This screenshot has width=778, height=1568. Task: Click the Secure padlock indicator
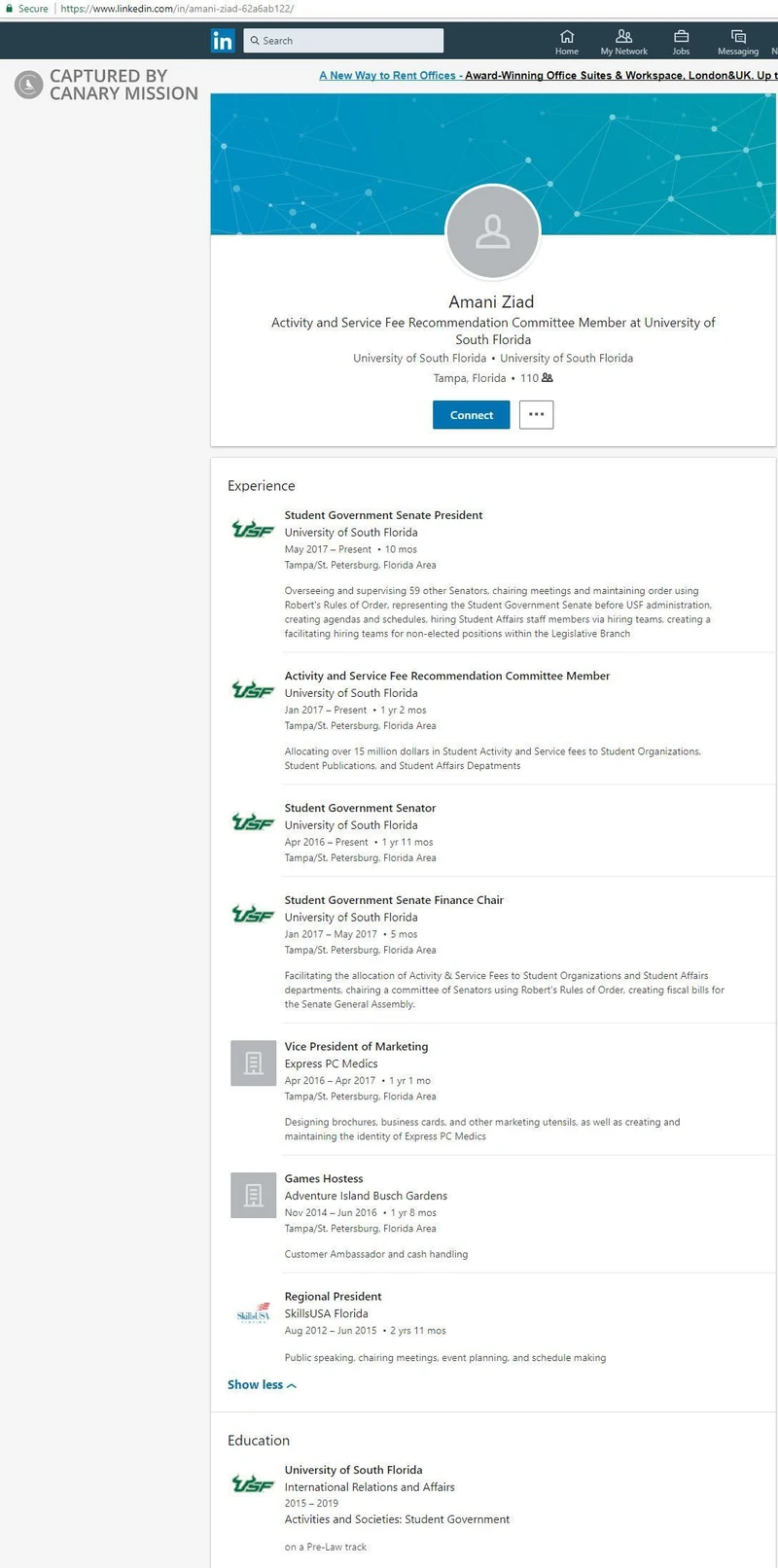27,9
